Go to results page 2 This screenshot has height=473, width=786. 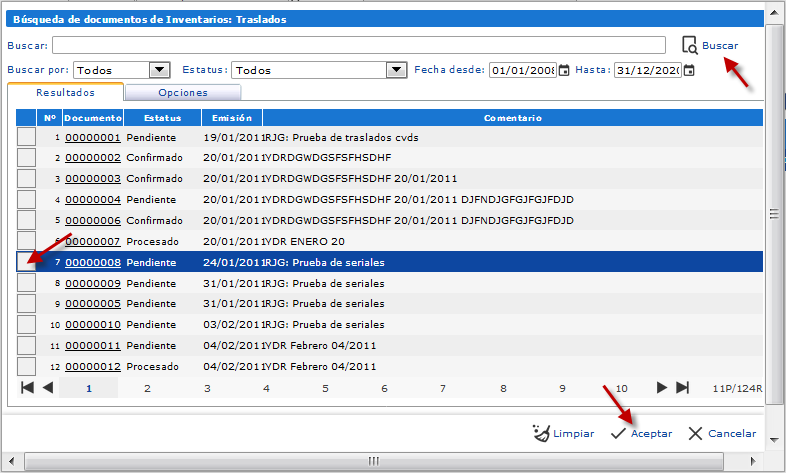click(147, 388)
